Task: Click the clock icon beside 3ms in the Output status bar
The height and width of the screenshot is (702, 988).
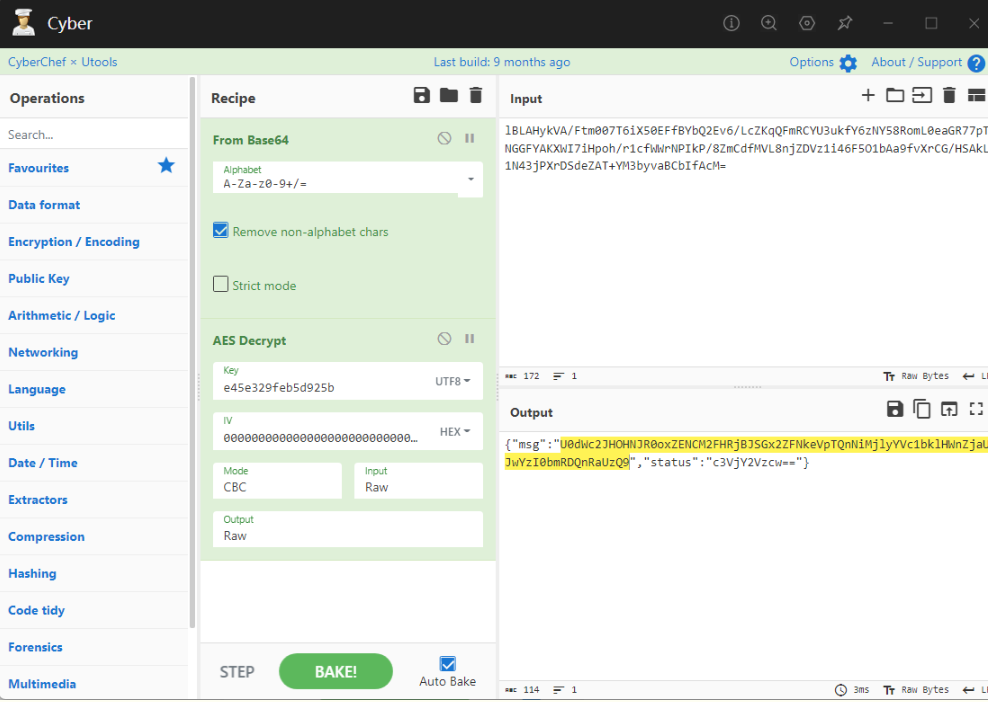Action: [841, 690]
